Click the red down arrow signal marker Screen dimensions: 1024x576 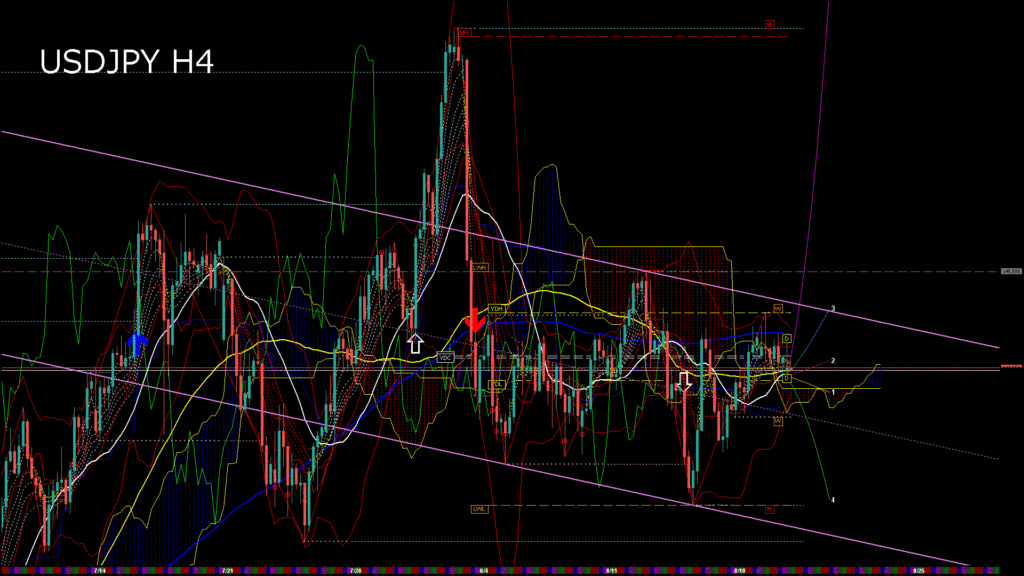pyautogui.click(x=474, y=322)
